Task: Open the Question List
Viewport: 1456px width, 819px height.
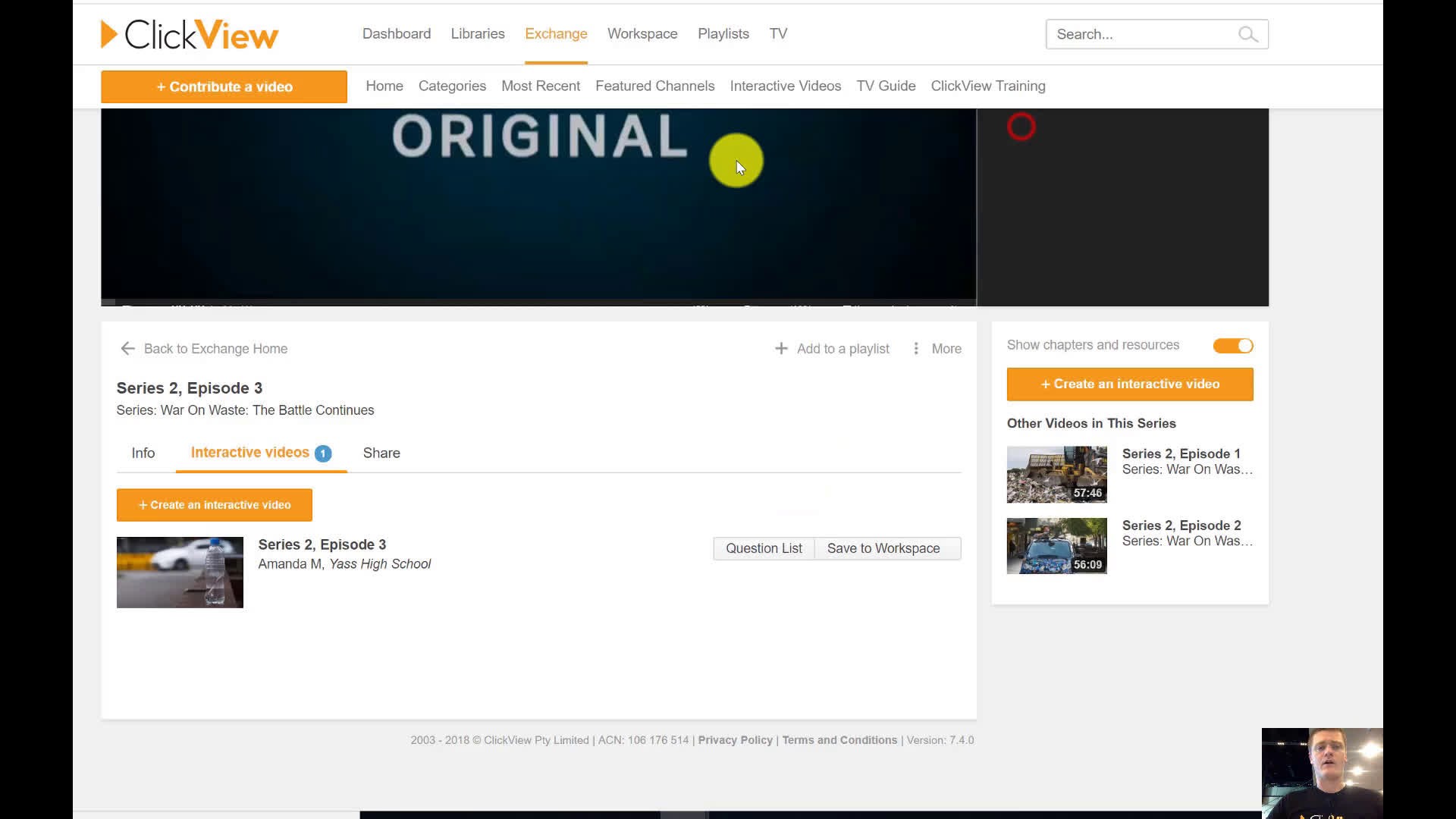Action: tap(764, 548)
